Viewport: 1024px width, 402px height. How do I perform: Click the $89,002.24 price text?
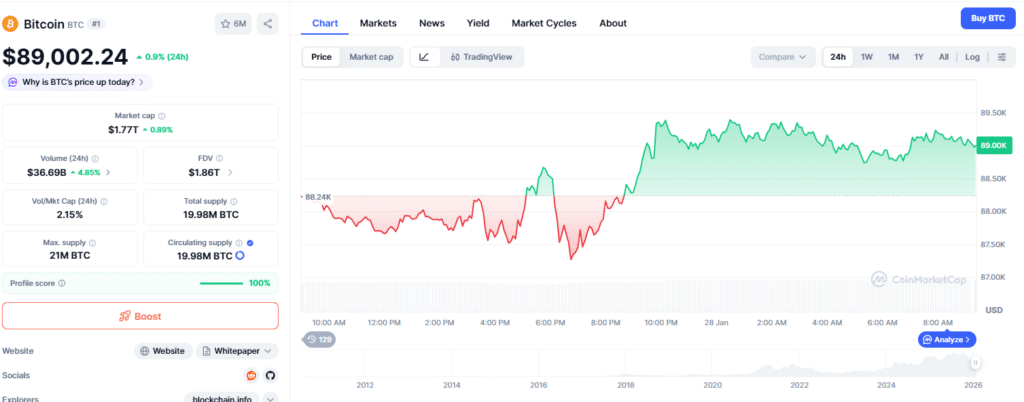point(65,57)
